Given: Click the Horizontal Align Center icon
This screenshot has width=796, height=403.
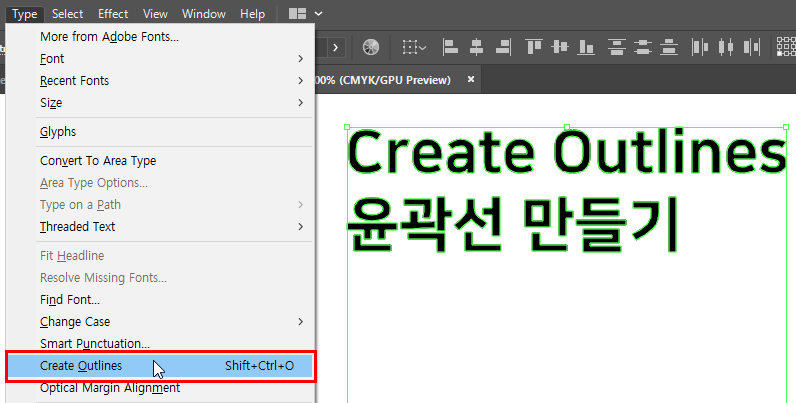Looking at the screenshot, I should (477, 47).
